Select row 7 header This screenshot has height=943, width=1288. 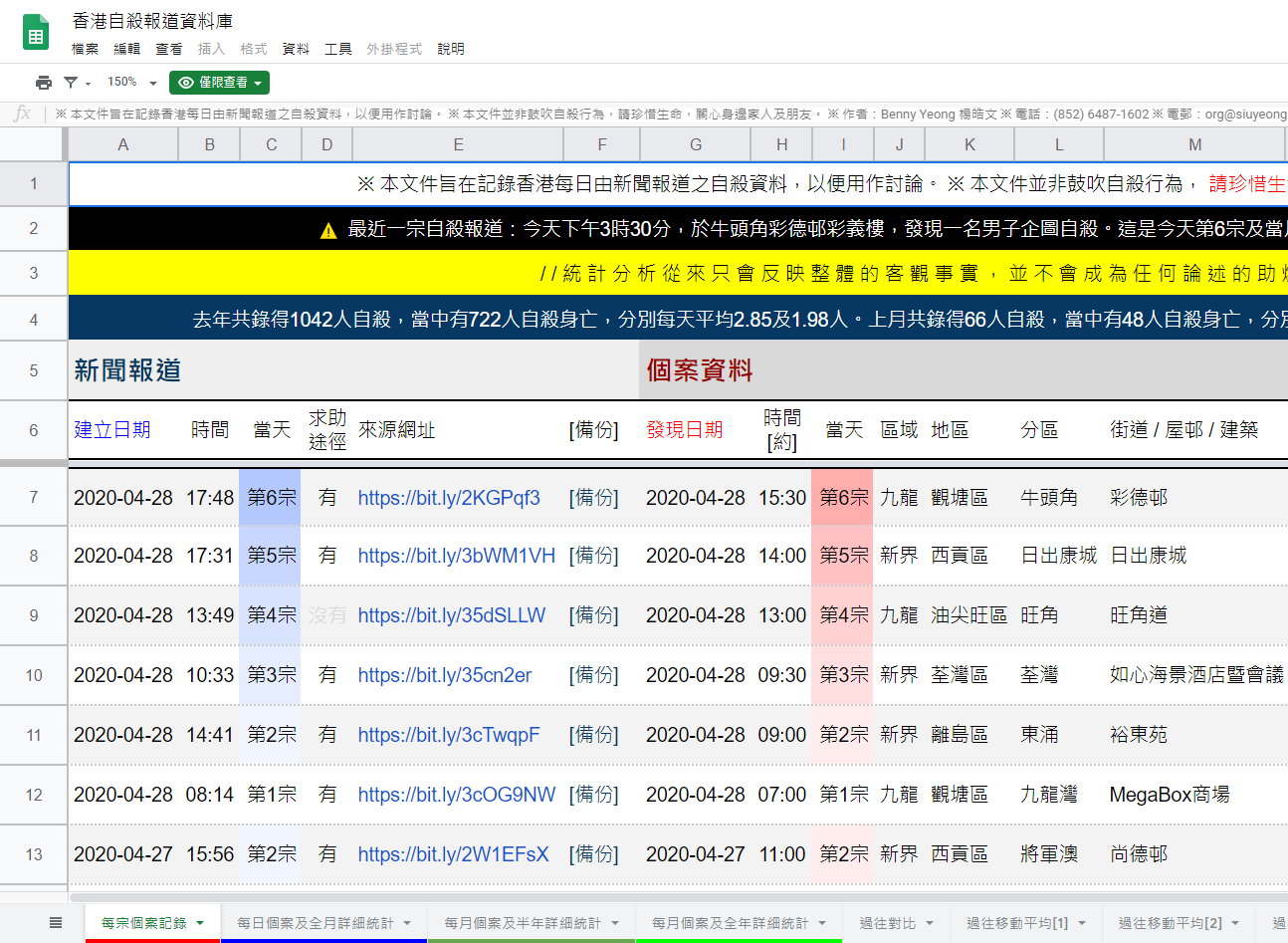(34, 497)
